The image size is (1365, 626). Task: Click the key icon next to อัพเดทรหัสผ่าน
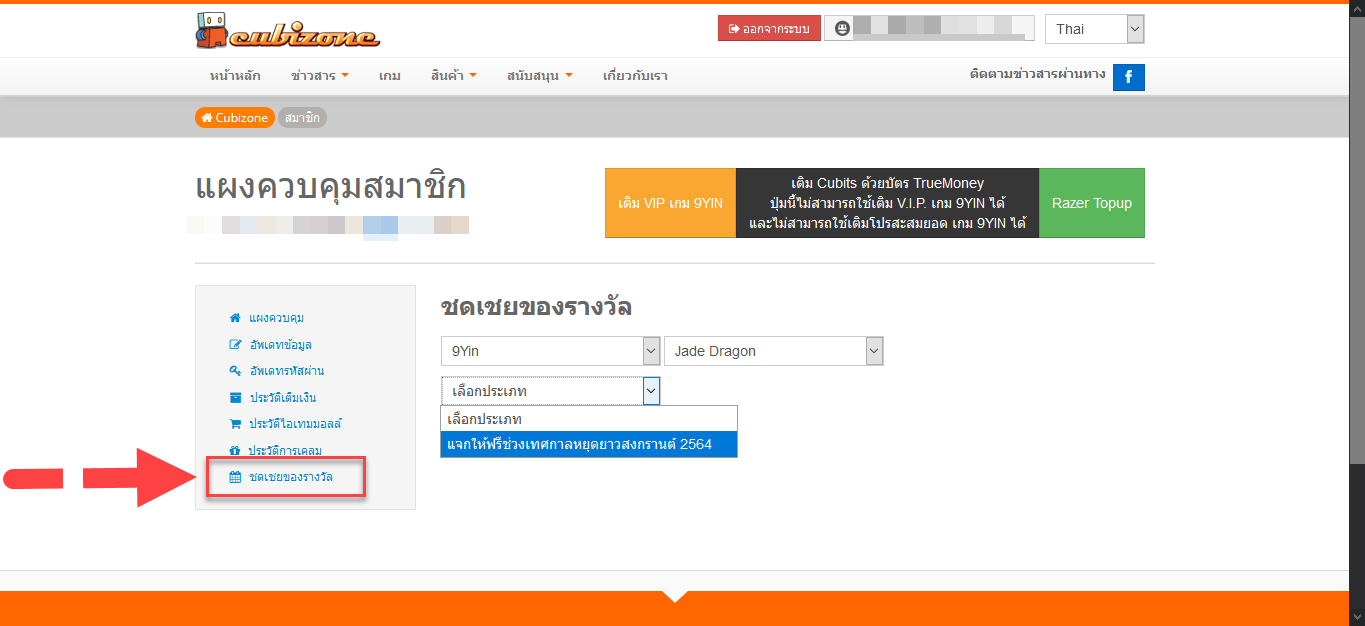tap(235, 371)
